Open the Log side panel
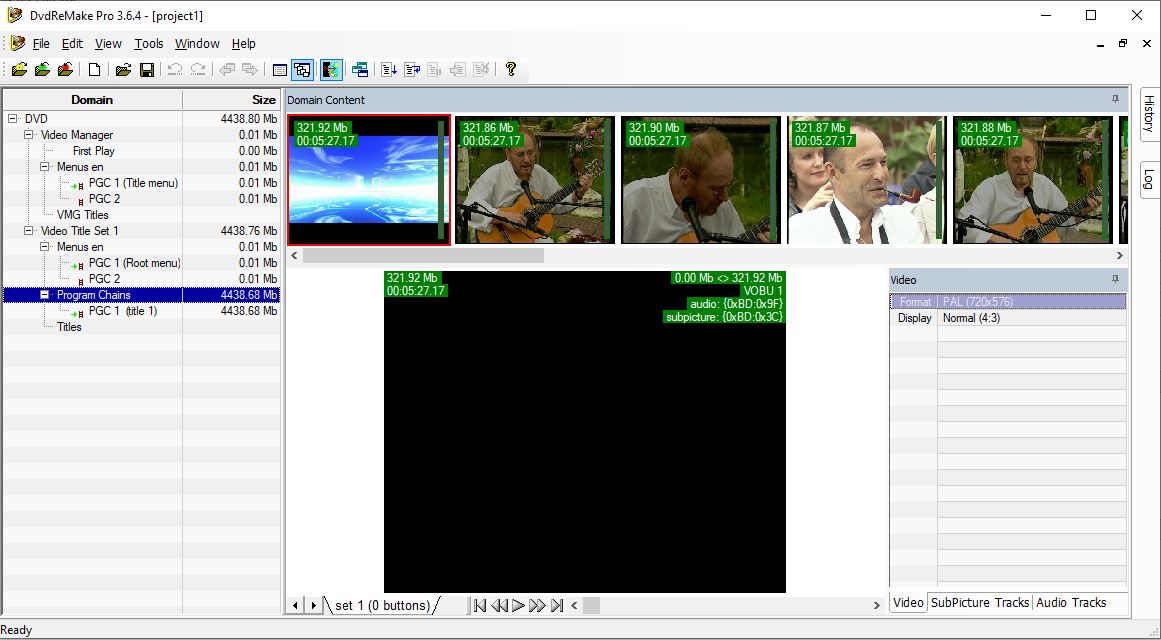Image resolution: width=1161 pixels, height=640 pixels. (1149, 179)
